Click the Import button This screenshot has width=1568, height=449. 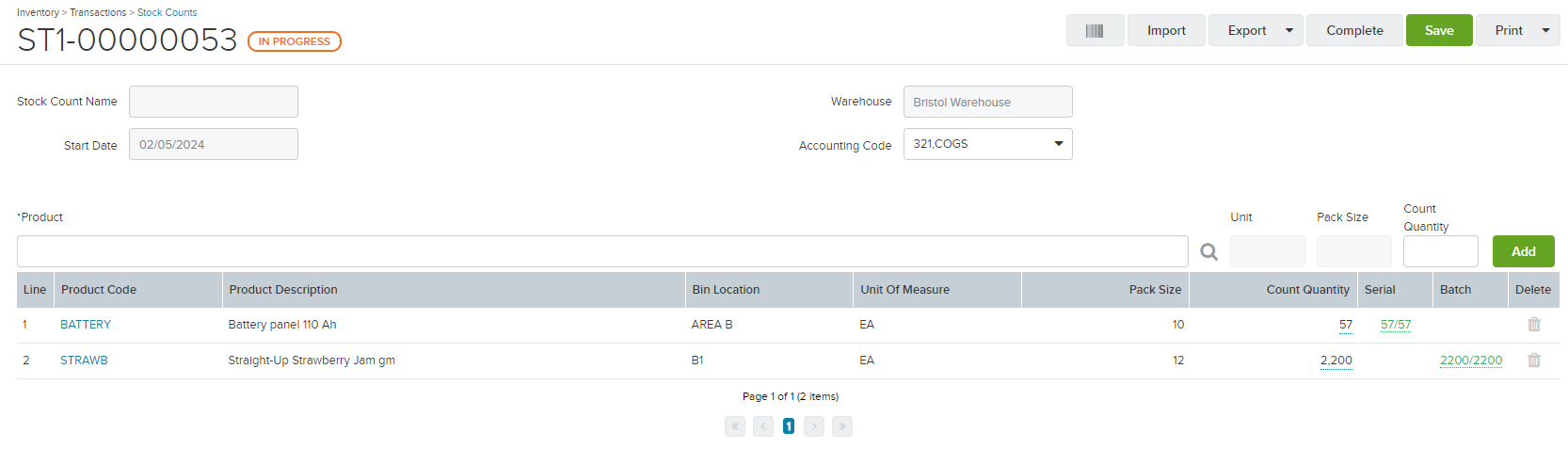[1166, 30]
